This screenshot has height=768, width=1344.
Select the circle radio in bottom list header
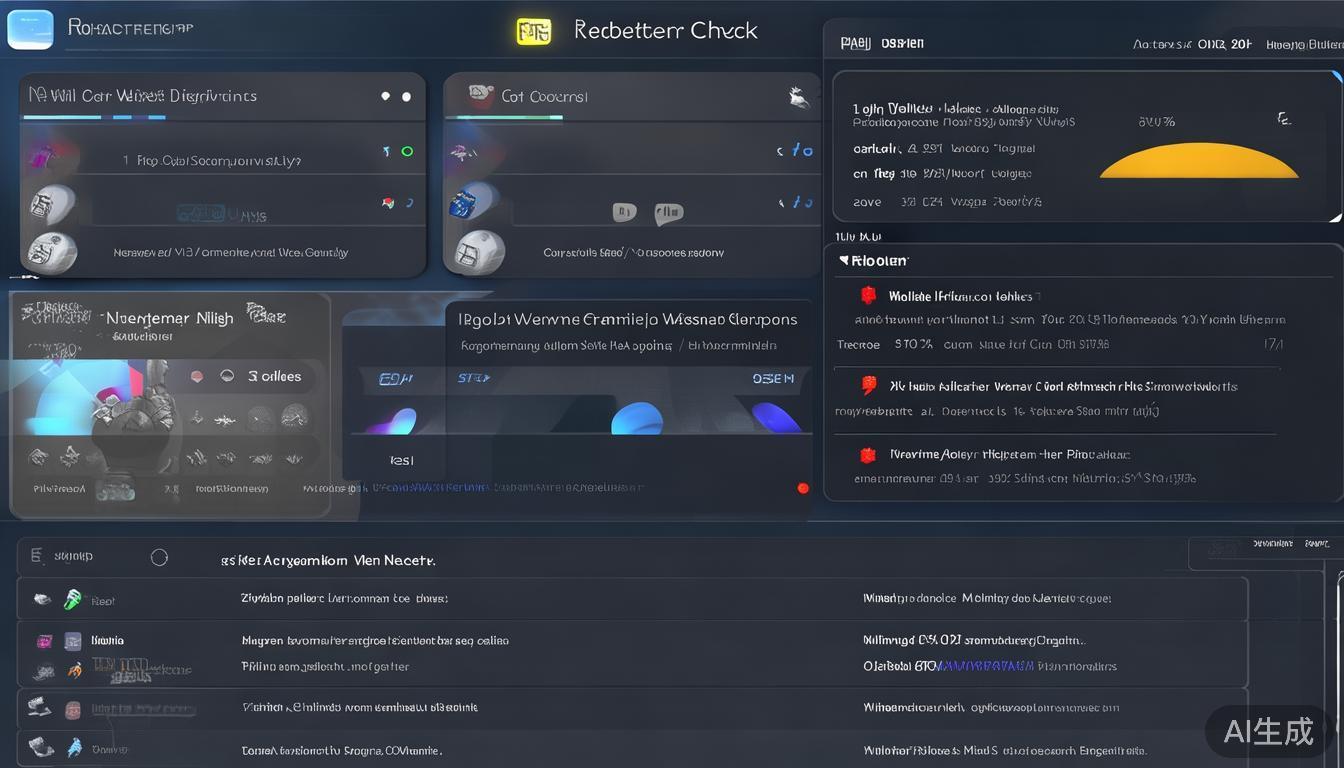[x=159, y=557]
